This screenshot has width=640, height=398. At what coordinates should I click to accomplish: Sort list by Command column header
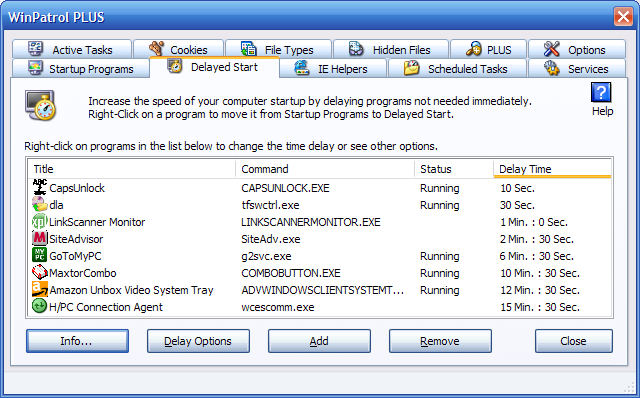(x=325, y=169)
